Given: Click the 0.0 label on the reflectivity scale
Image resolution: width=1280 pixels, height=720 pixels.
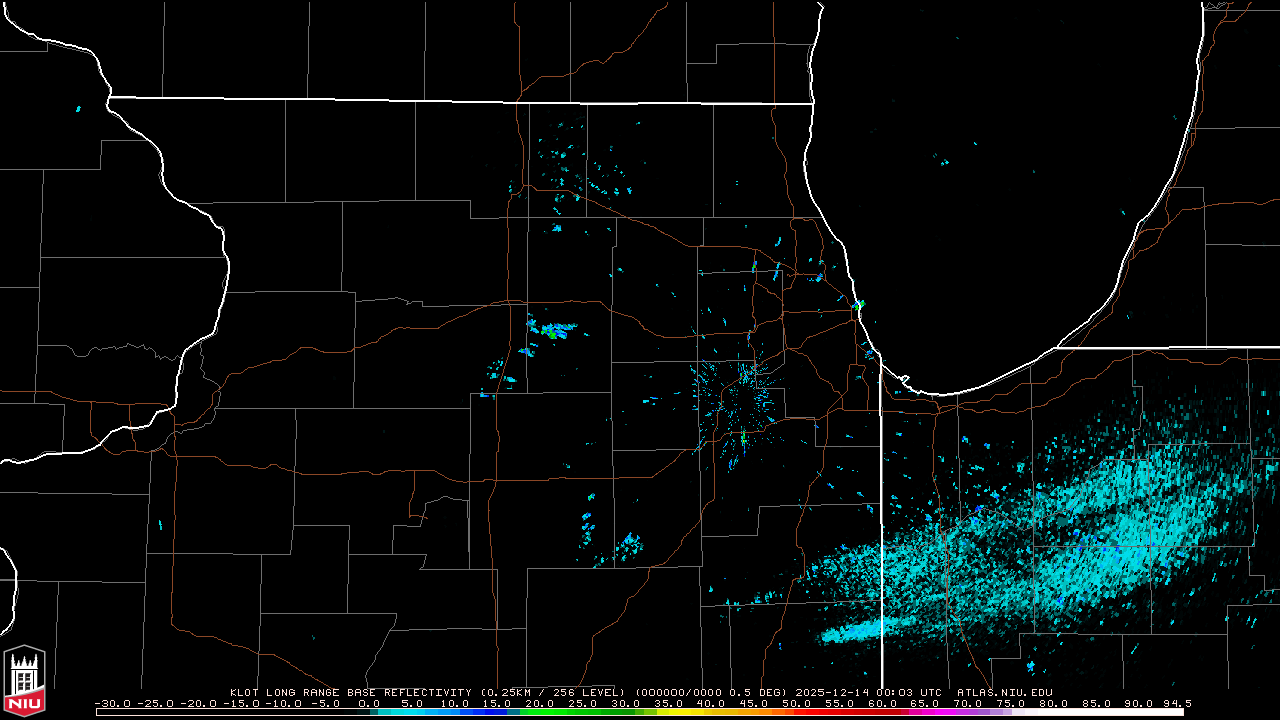Looking at the screenshot, I should [369, 703].
